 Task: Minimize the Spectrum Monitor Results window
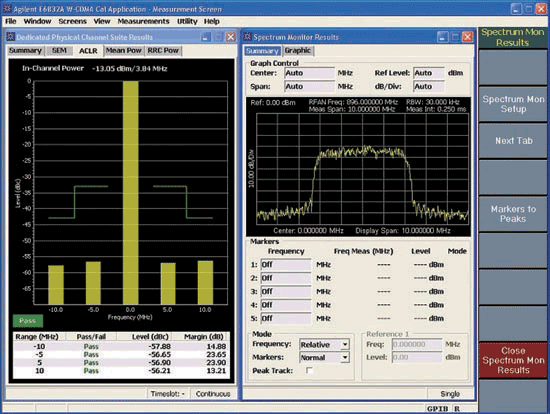(x=442, y=37)
